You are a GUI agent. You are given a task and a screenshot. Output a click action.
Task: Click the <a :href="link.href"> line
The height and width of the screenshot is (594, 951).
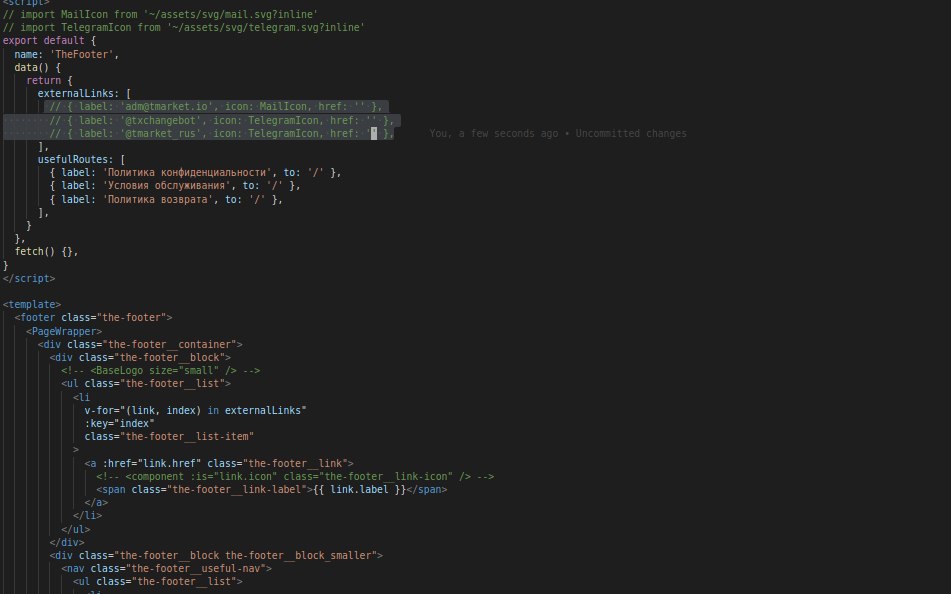click(x=219, y=464)
